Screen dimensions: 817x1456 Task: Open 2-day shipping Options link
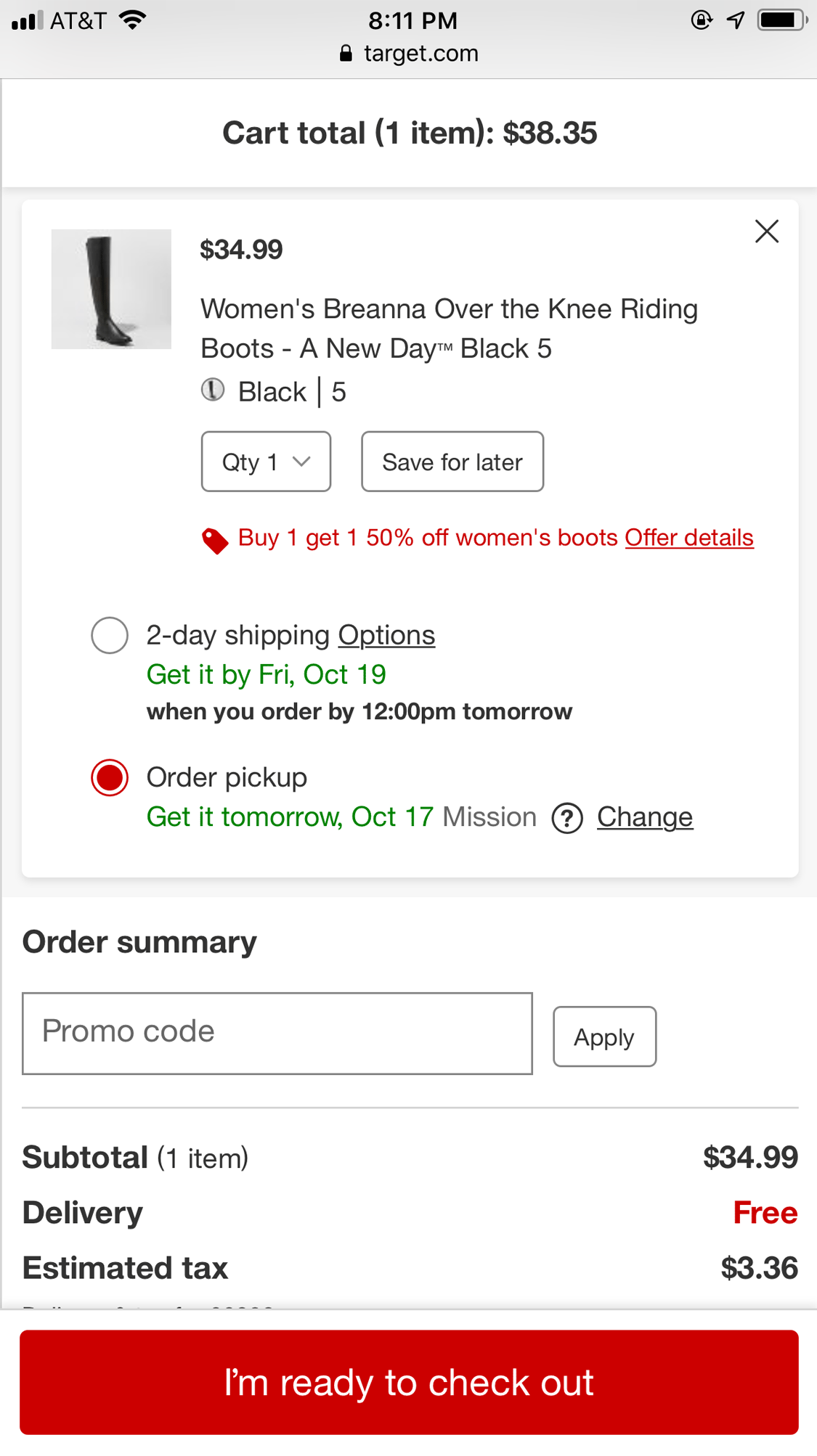[386, 636]
